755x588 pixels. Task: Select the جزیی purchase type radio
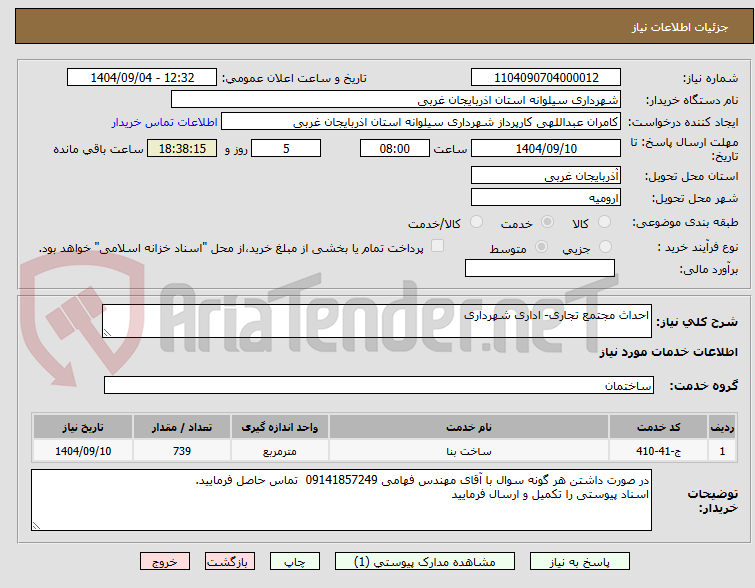click(605, 247)
